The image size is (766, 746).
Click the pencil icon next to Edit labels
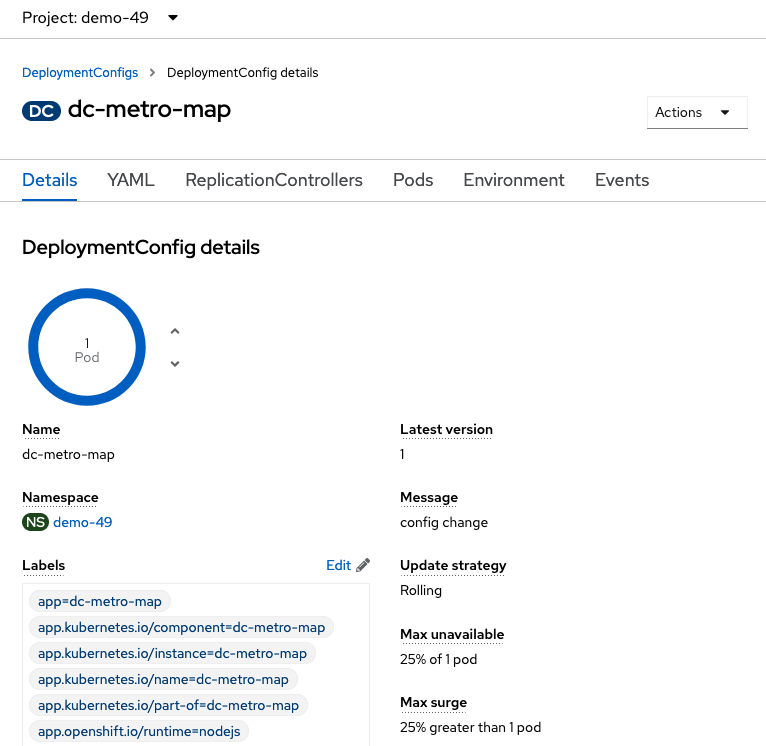pos(363,565)
